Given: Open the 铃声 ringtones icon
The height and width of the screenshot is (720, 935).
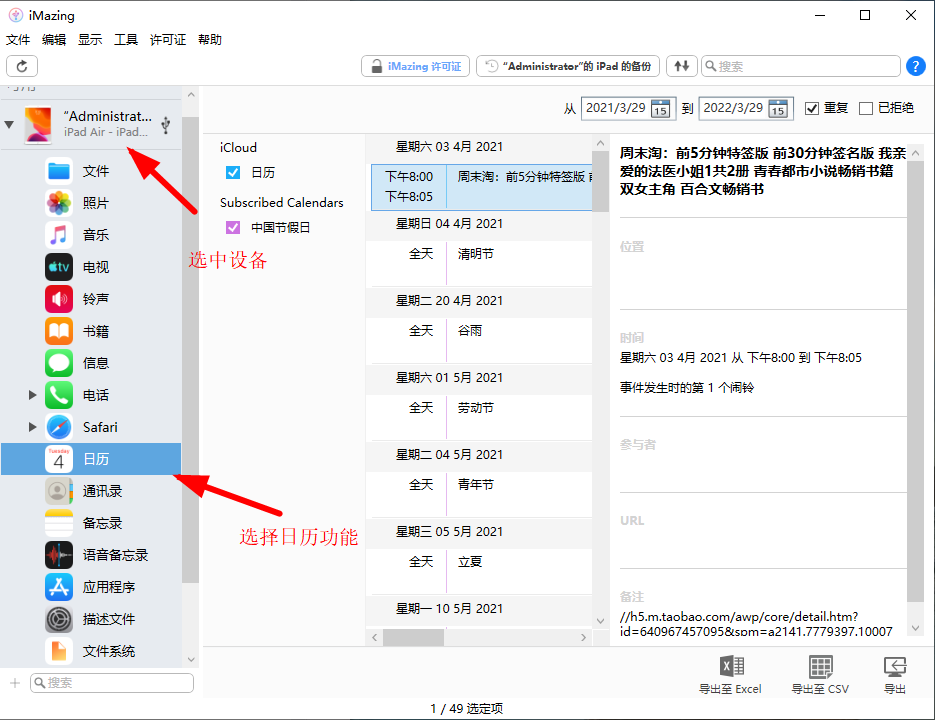Looking at the screenshot, I should pyautogui.click(x=59, y=299).
